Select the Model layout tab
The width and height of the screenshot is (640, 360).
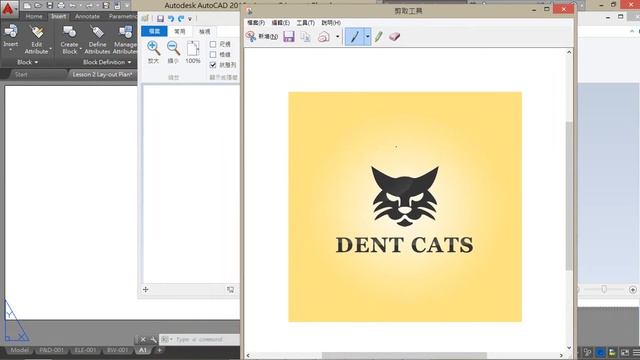[19, 350]
